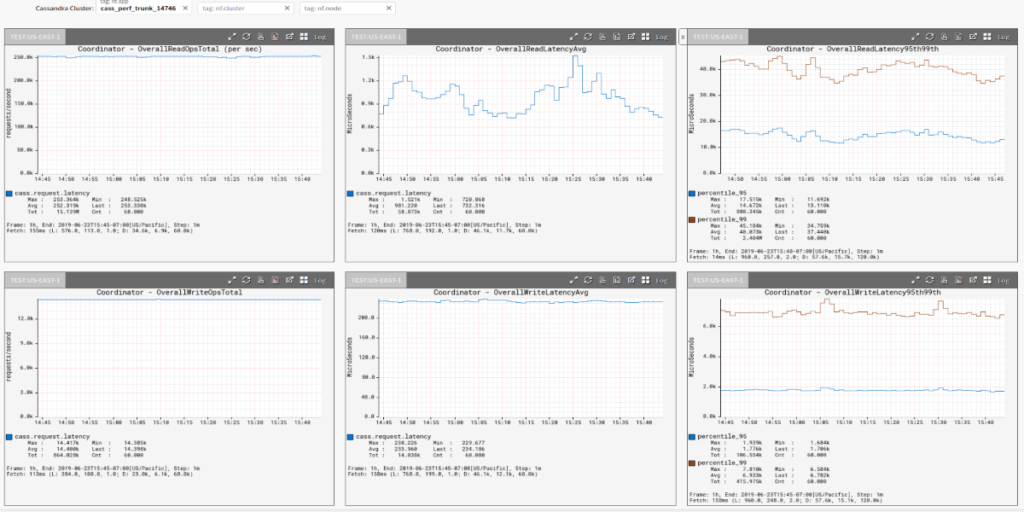Click grid icon on OverallWriteLatency95th99th panel
Image resolution: width=1024 pixels, height=512 pixels.
[x=987, y=280]
